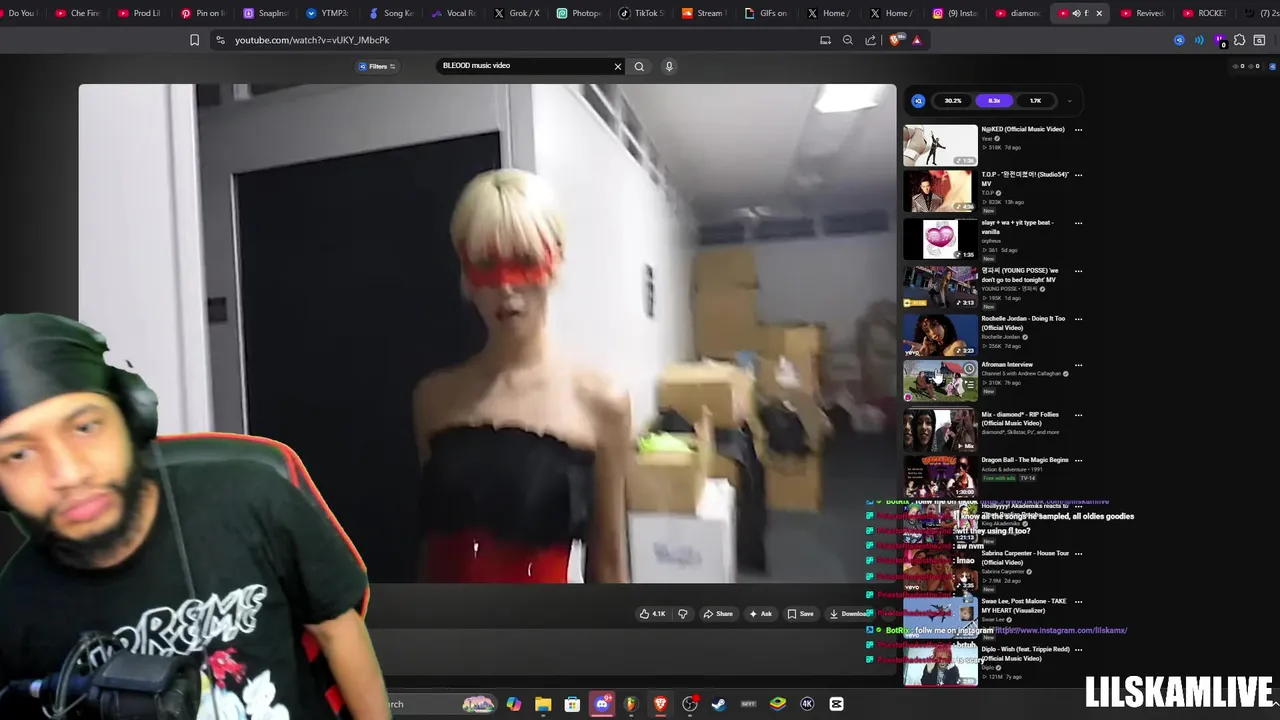Download the current video
1280x720 pixels.
(x=848, y=614)
